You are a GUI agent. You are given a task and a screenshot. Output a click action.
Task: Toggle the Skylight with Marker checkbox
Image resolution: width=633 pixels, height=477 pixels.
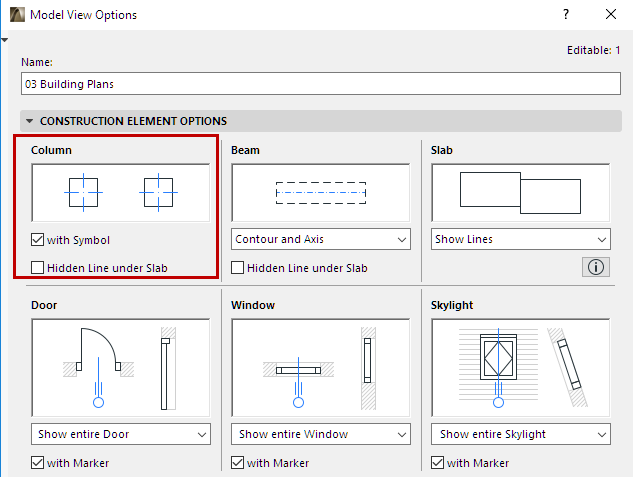[438, 463]
